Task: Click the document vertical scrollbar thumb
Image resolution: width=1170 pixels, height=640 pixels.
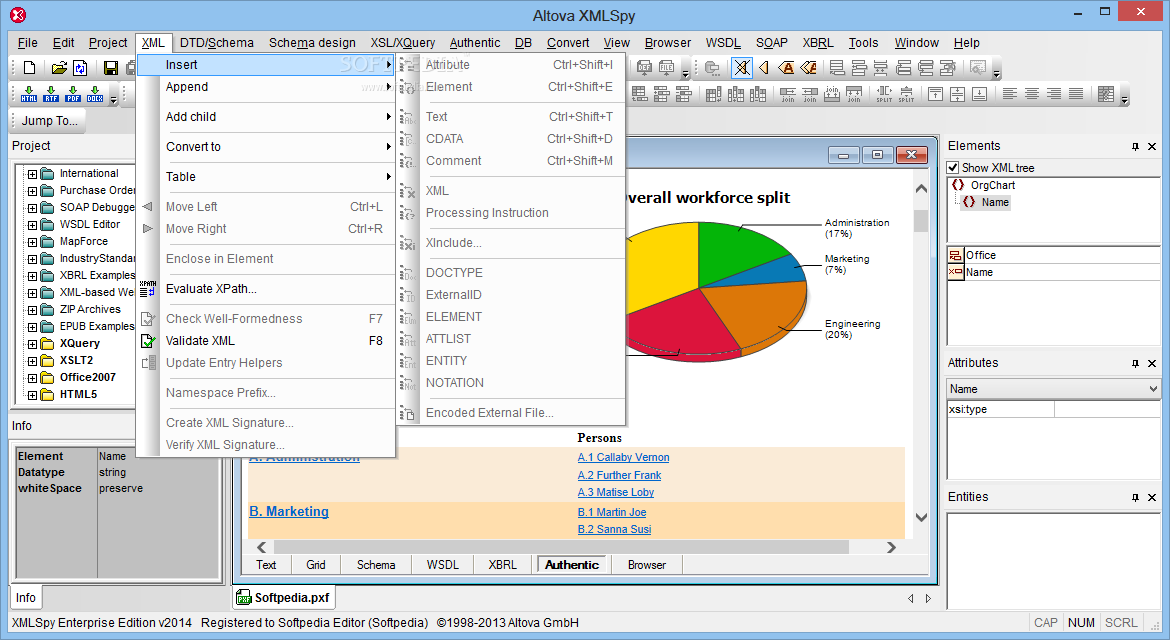Action: coord(921,221)
